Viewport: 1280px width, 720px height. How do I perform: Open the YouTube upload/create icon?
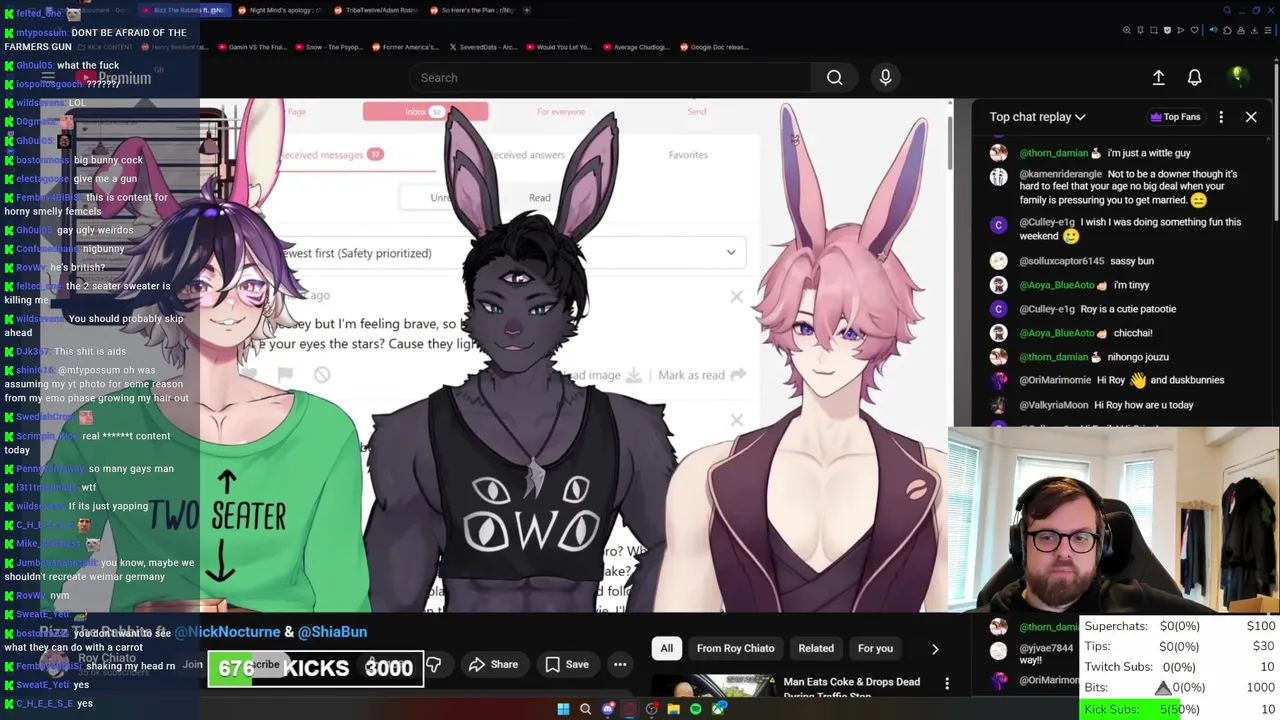[x=1158, y=78]
